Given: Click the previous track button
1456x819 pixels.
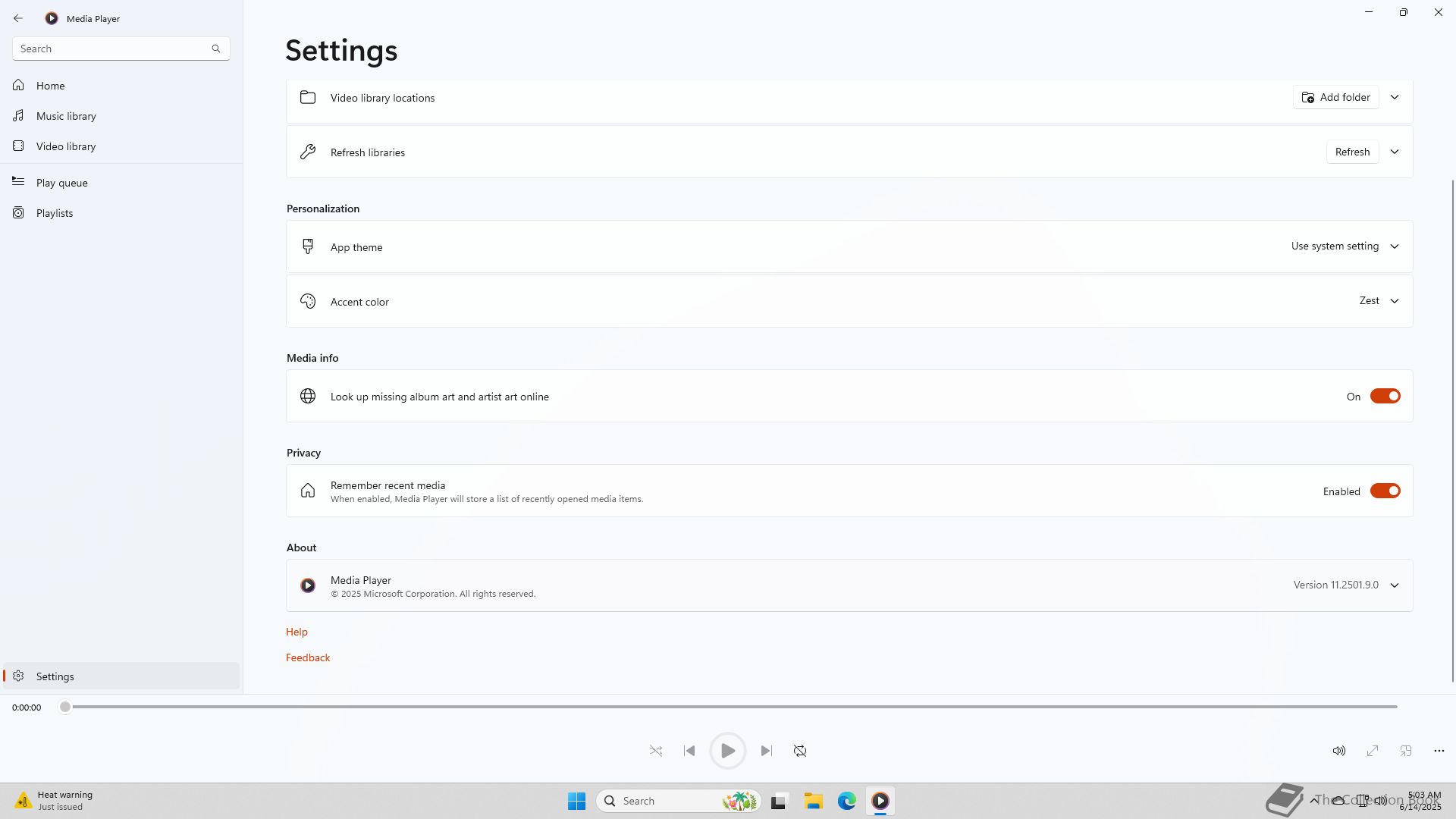Looking at the screenshot, I should pyautogui.click(x=689, y=751).
